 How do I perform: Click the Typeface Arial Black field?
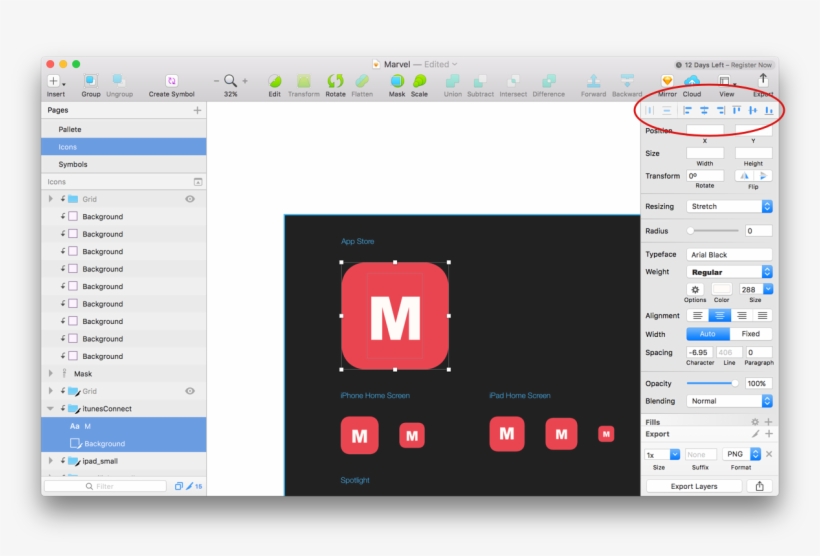729,255
